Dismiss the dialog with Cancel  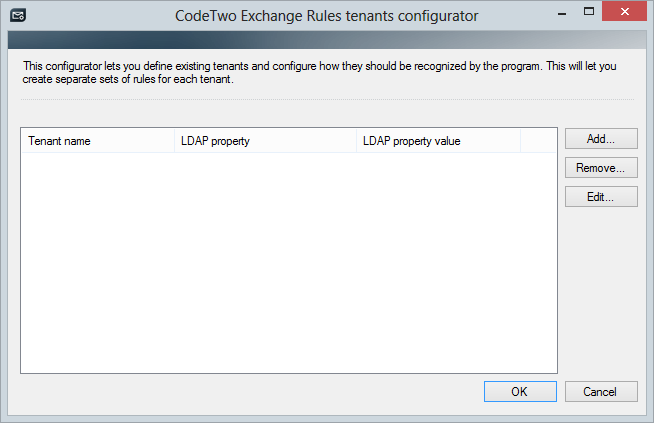coord(601,391)
